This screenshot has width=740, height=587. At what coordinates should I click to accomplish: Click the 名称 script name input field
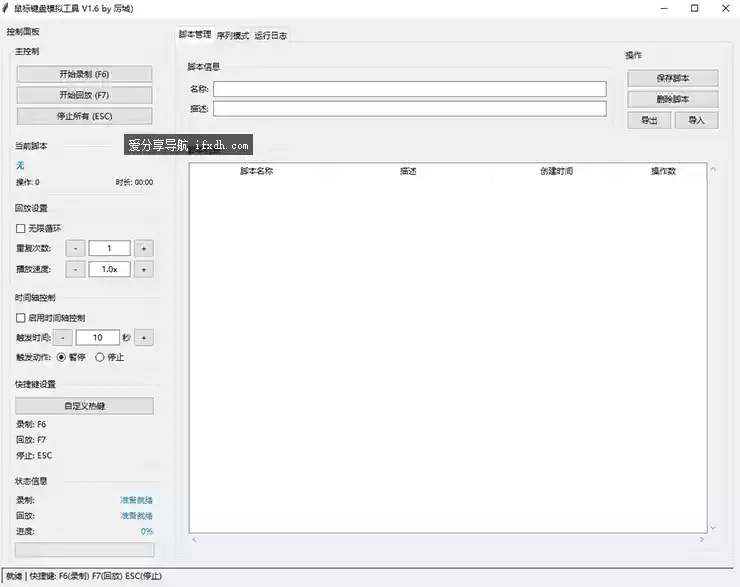[409, 89]
